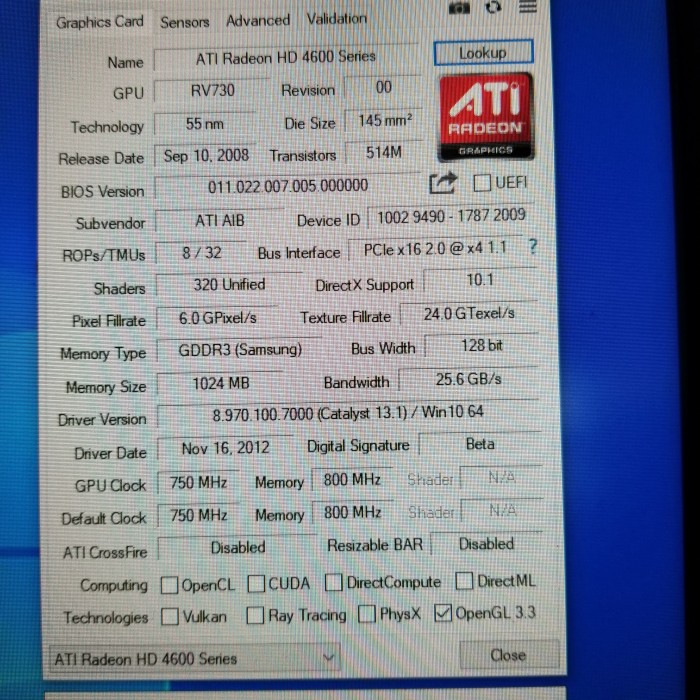Switch to the Advanced tab
This screenshot has height=700, width=700.
click(258, 20)
